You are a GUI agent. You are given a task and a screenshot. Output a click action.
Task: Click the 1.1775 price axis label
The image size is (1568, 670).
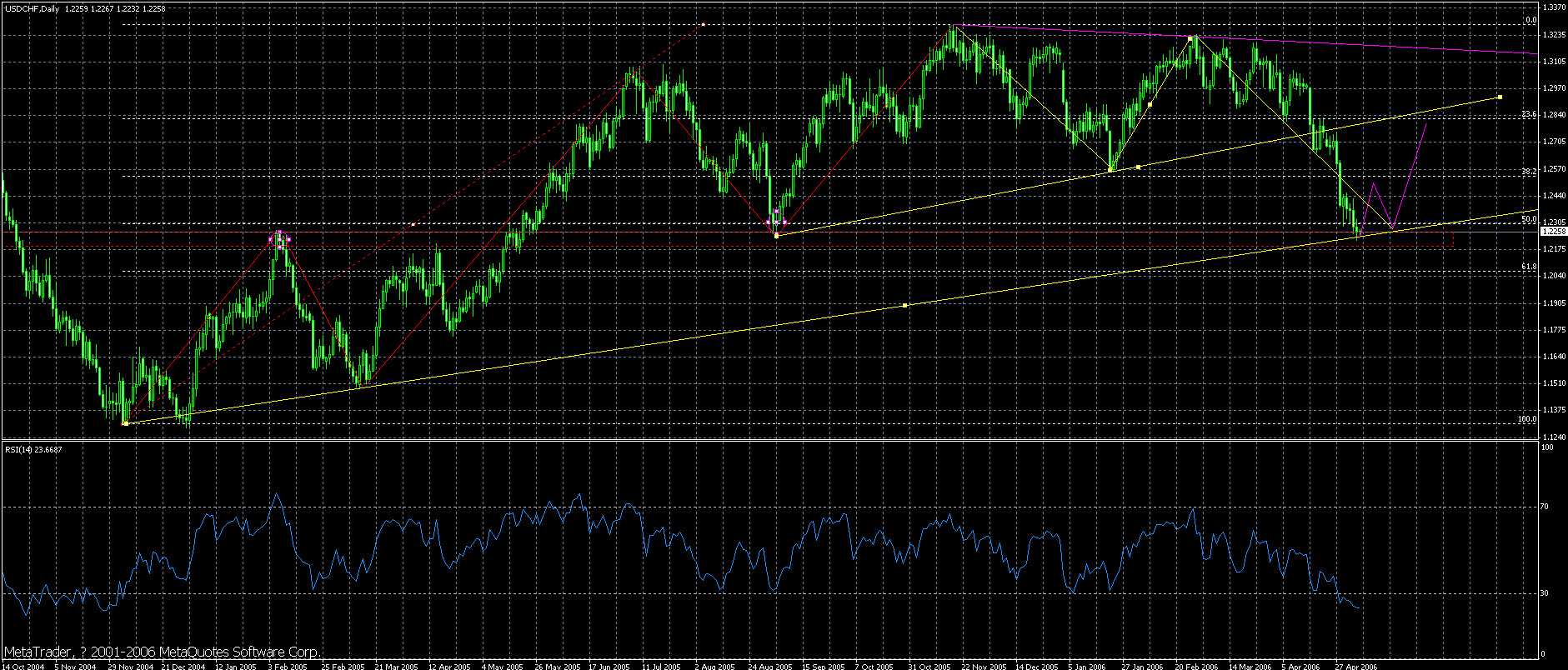[1554, 330]
